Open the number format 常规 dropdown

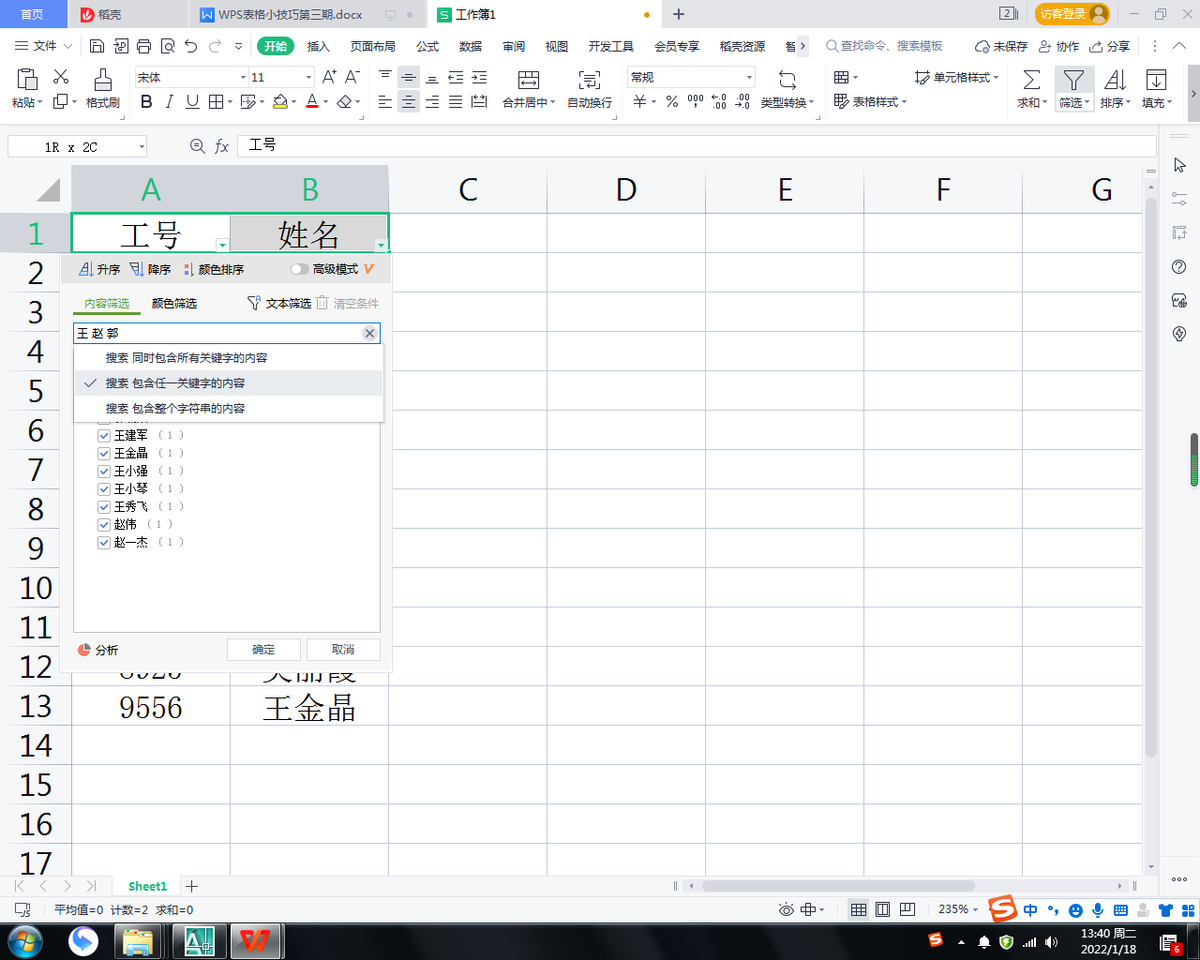click(x=749, y=77)
